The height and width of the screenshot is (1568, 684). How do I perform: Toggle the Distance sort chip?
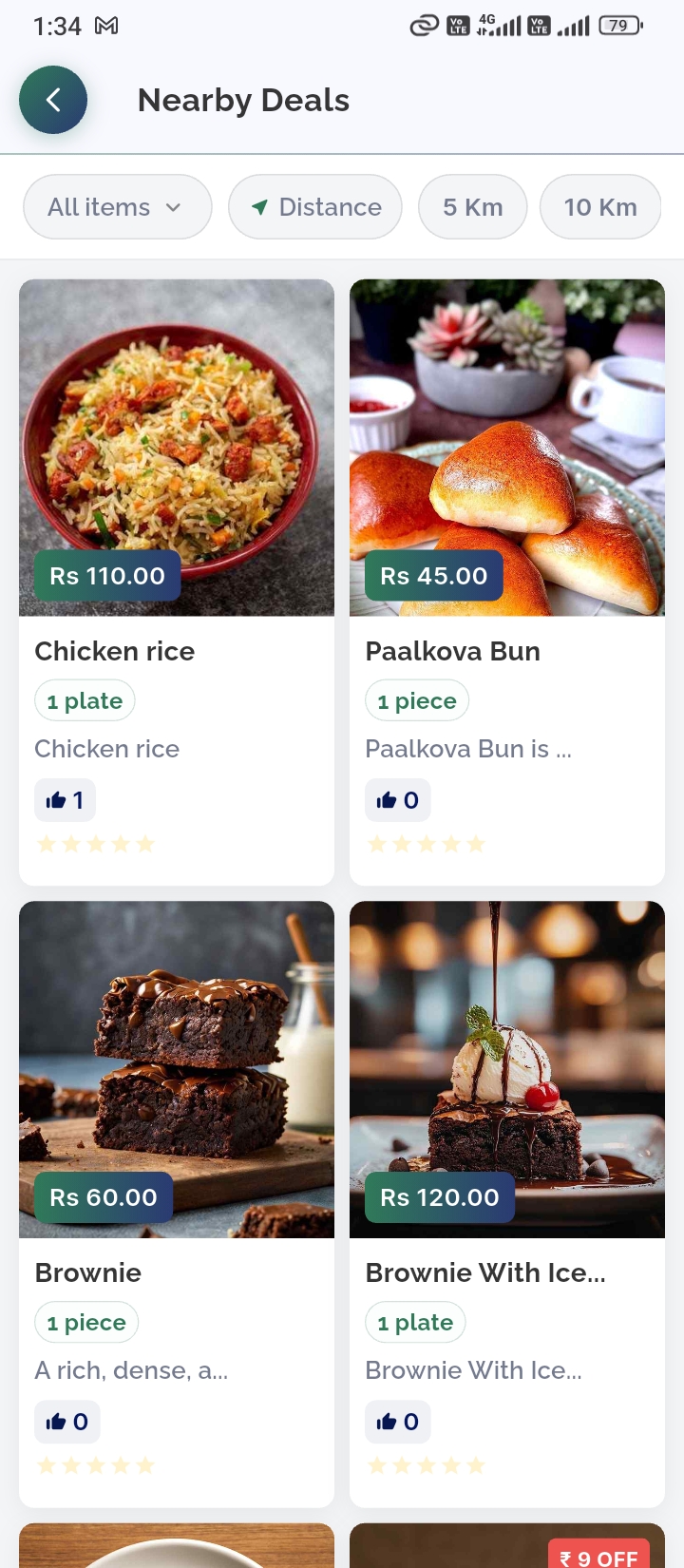click(315, 207)
